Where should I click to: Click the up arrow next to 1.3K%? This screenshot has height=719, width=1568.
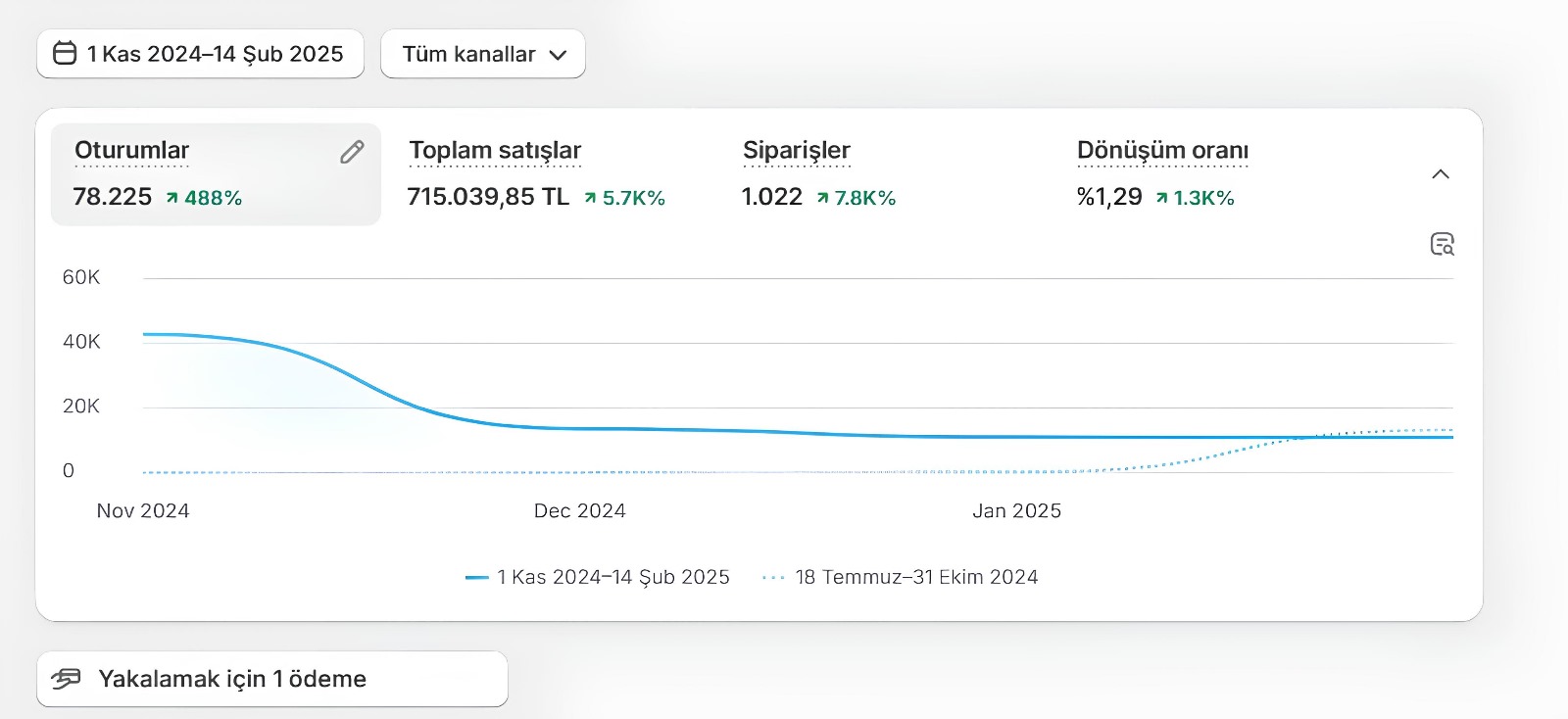(x=1161, y=198)
